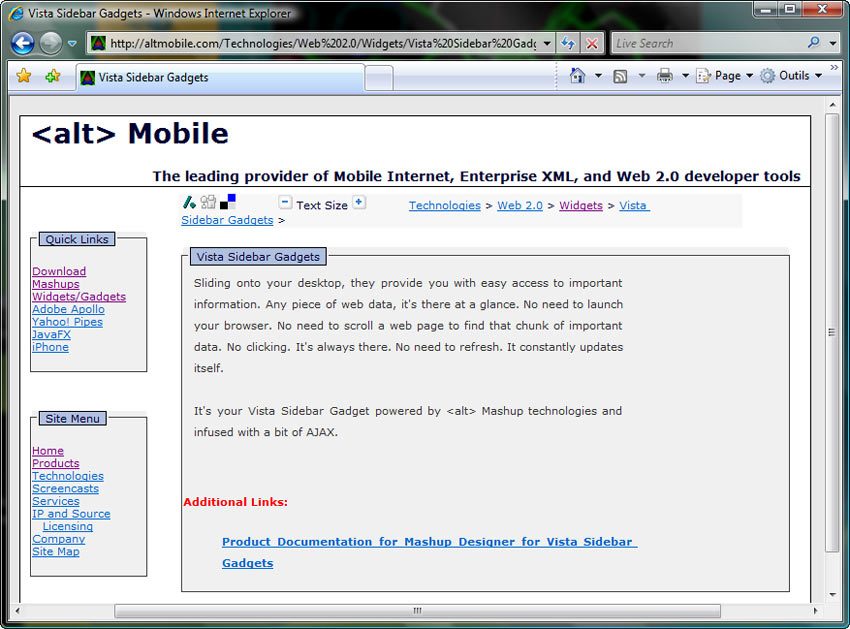This screenshot has height=629, width=850.
Task: Open the Widgets/Gadgets quick link
Action: [79, 297]
